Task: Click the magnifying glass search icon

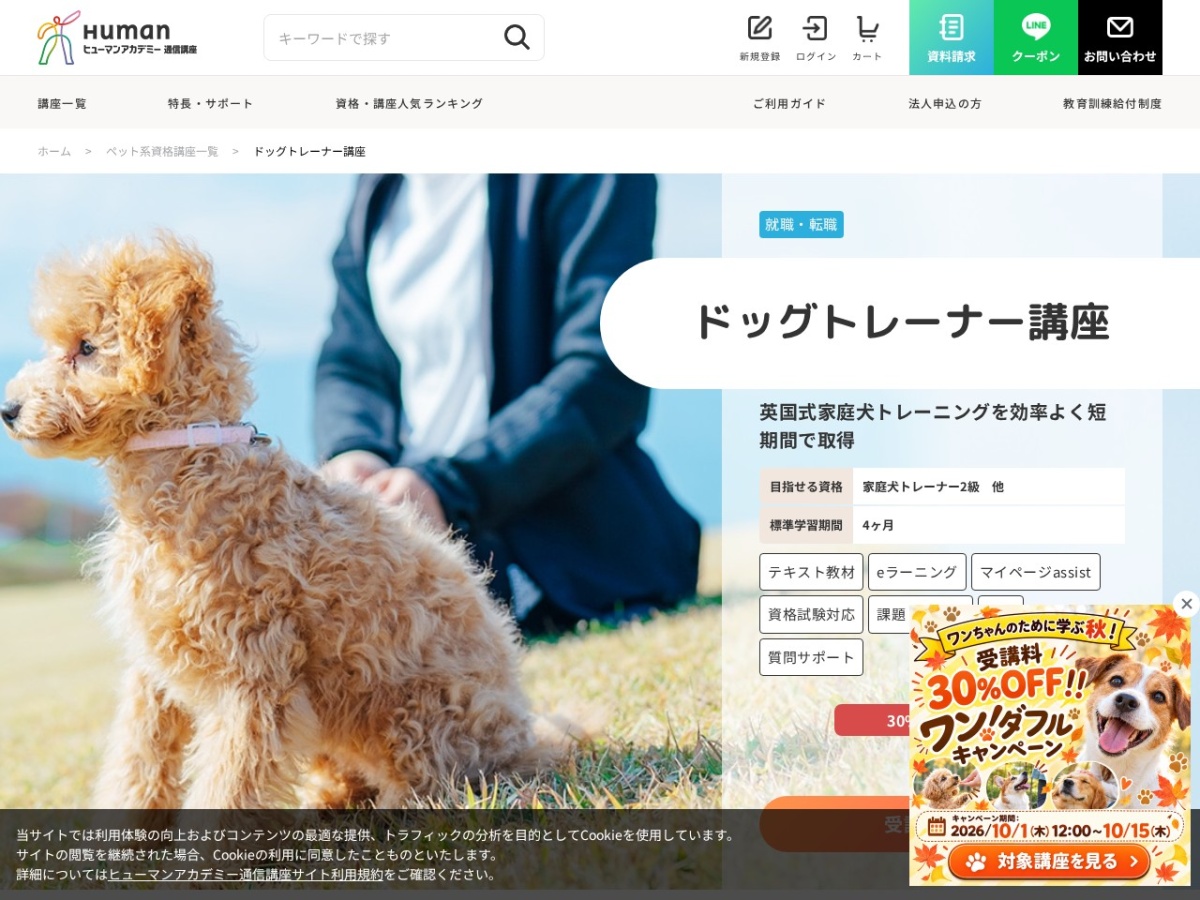Action: (x=516, y=38)
